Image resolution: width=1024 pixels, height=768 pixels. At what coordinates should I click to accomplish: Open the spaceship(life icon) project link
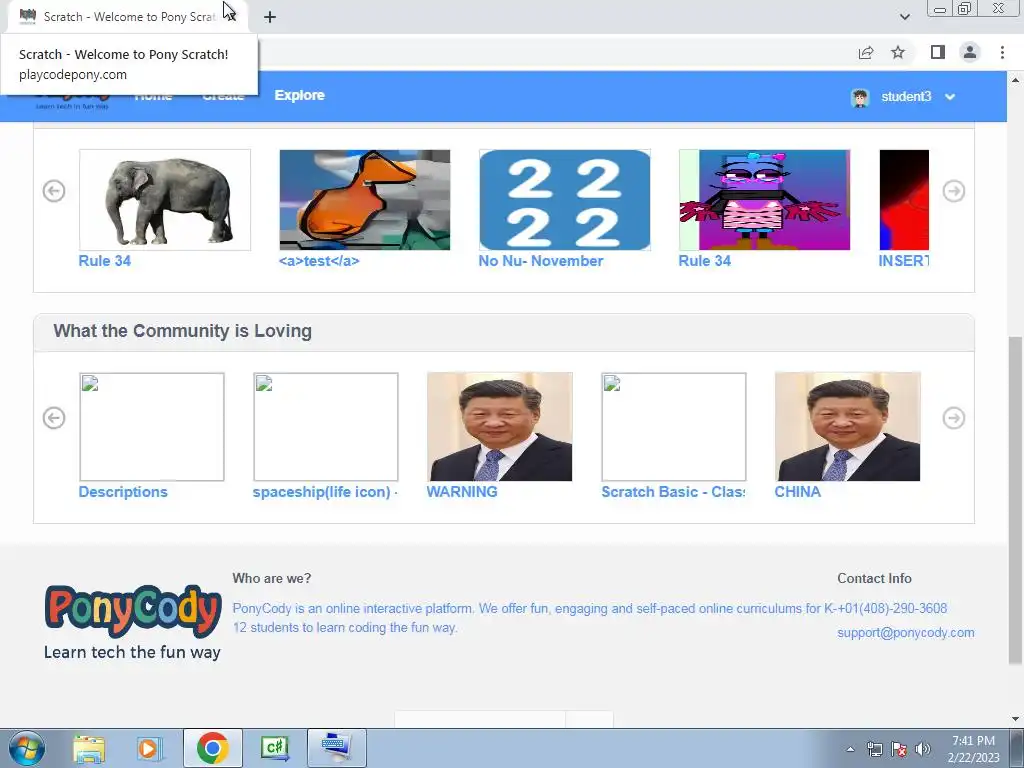click(x=325, y=492)
